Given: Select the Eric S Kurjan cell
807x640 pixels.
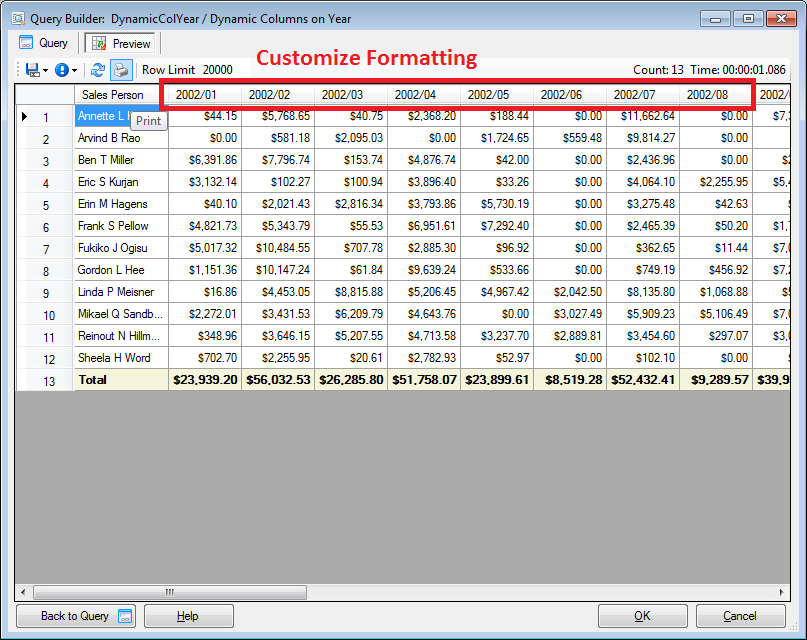Looking at the screenshot, I should [x=121, y=182].
